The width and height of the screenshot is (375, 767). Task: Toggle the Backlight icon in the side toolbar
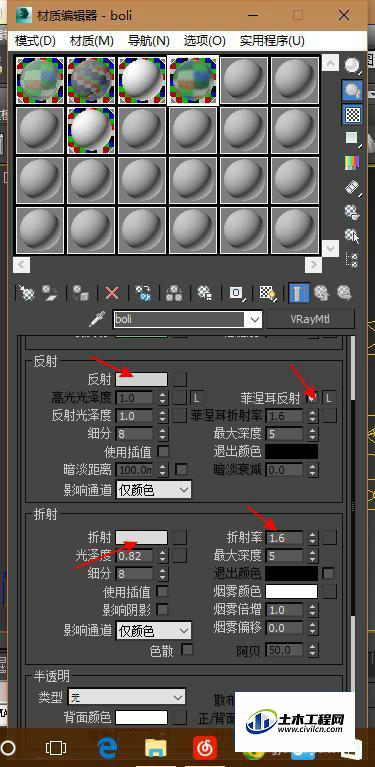pos(352,90)
